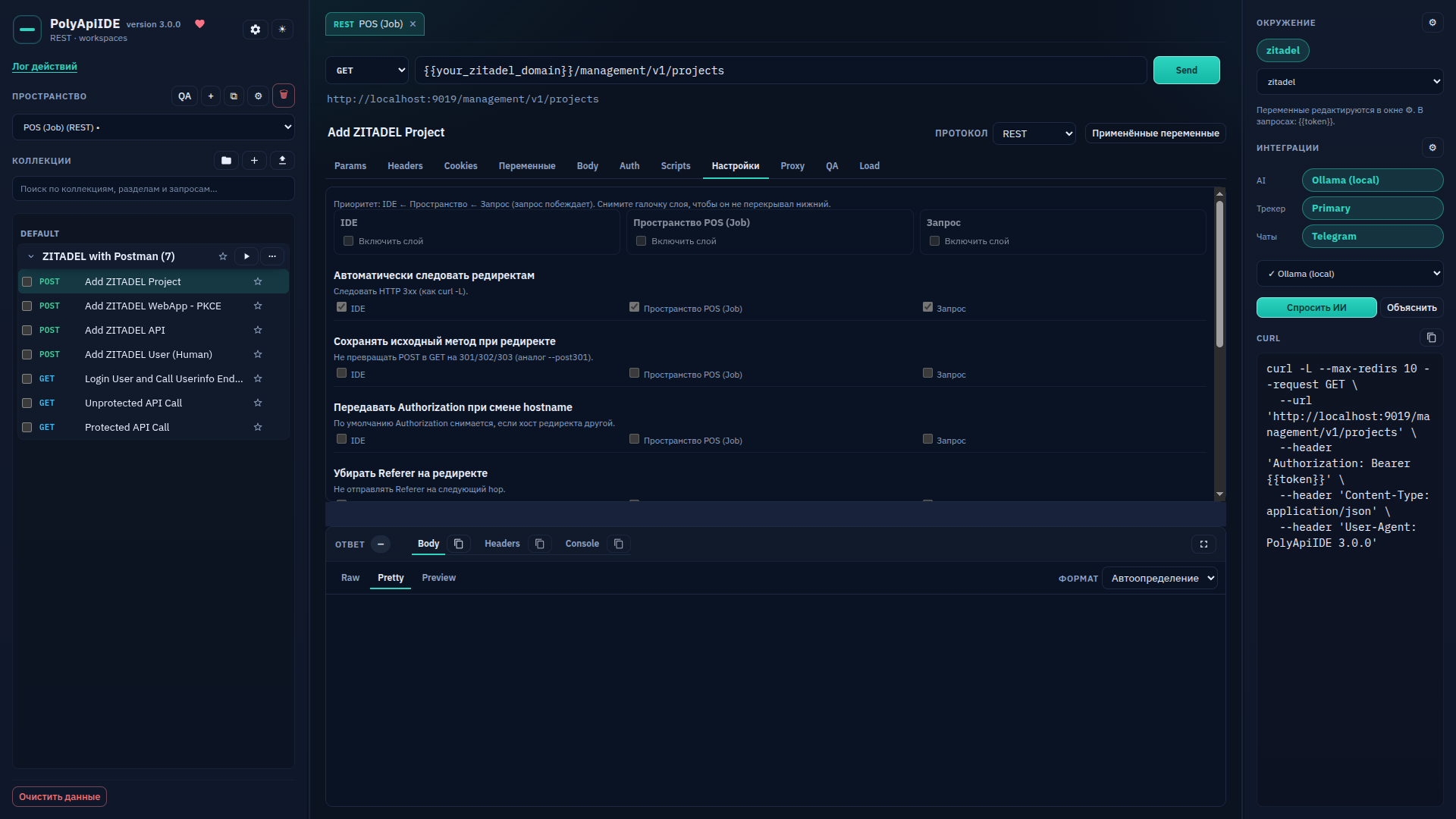Add new workspace with plus icon
This screenshot has height=819, width=1456.
(211, 96)
